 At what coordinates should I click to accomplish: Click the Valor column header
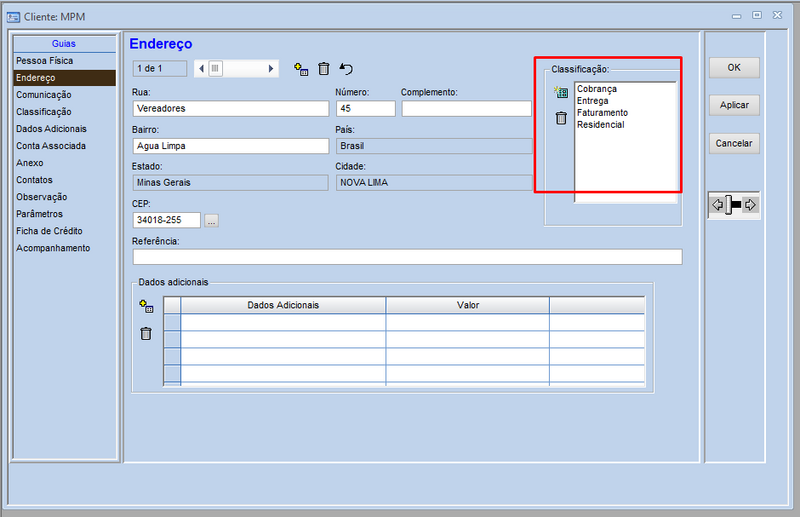tap(468, 305)
